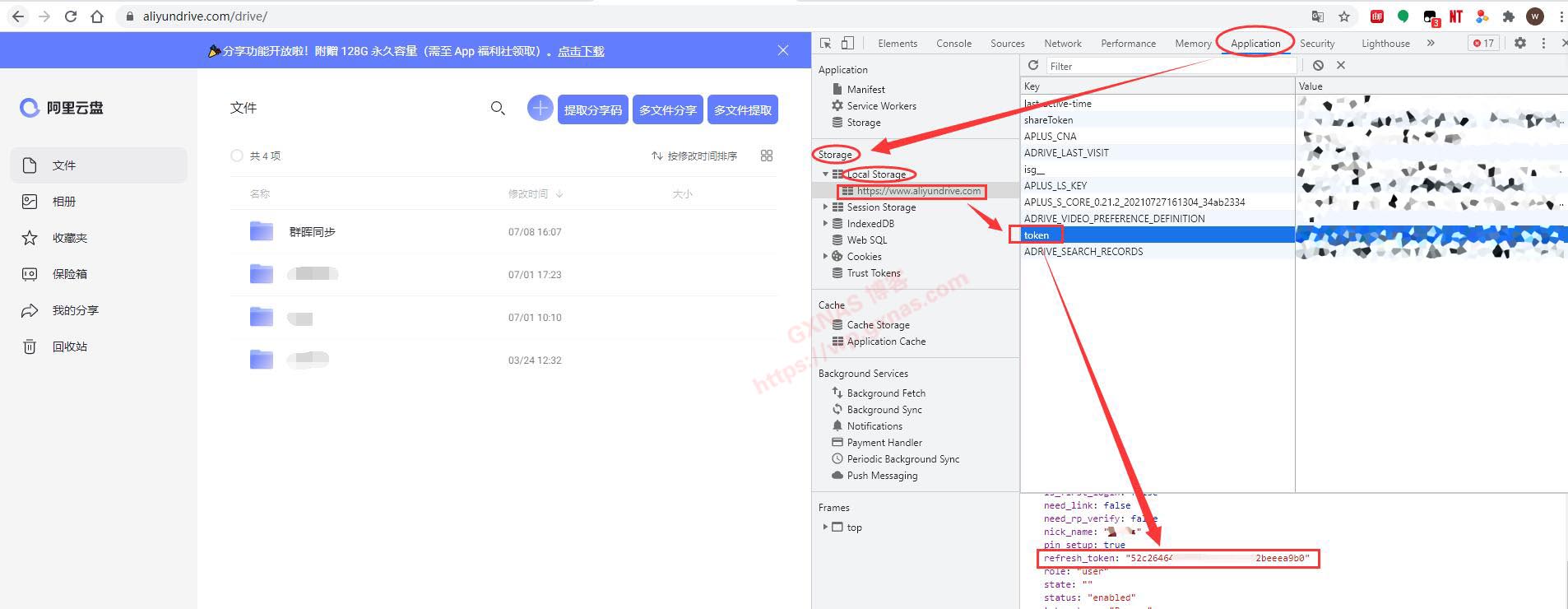Click the 阿里云盘 logo
Image resolution: width=1568 pixels, height=609 pixels.
(x=62, y=108)
